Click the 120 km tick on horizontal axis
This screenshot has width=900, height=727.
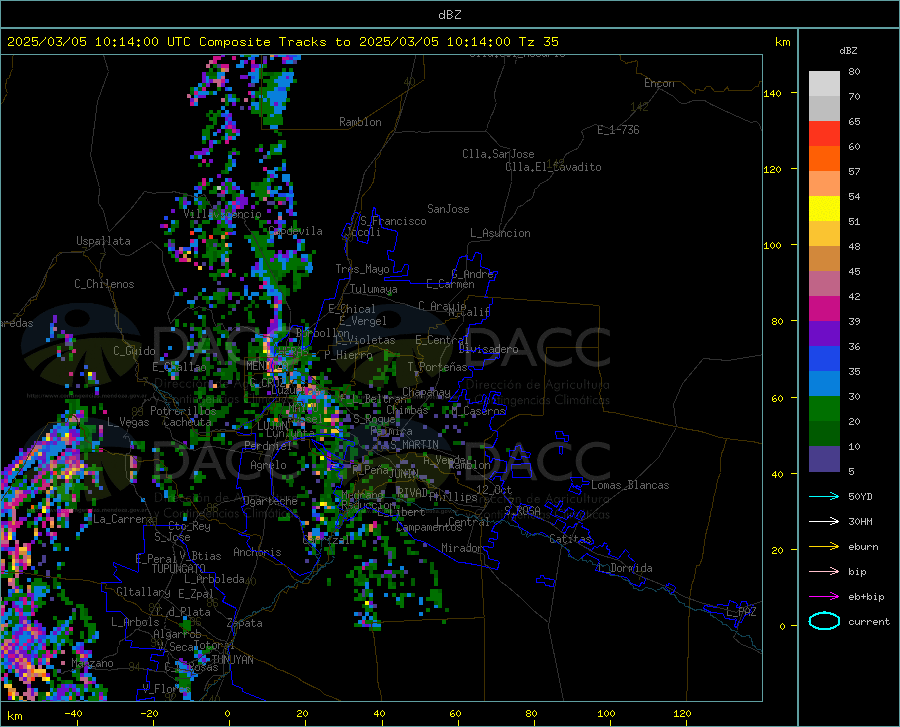pos(682,713)
